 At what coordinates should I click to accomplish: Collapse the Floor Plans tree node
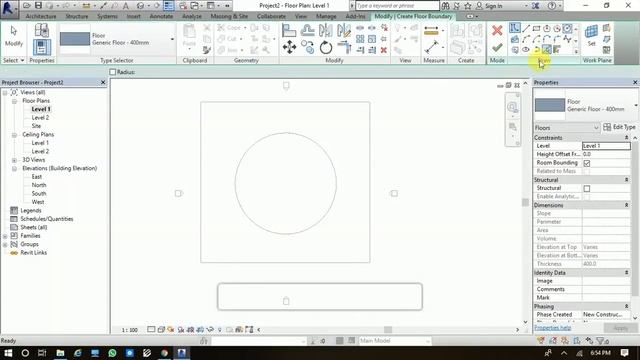14,101
